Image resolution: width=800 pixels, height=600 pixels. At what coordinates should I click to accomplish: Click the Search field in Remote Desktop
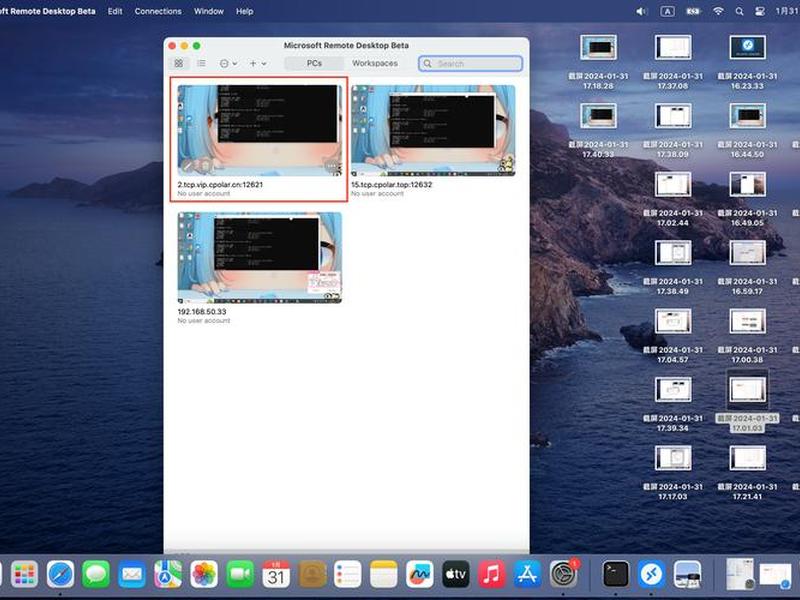point(470,63)
